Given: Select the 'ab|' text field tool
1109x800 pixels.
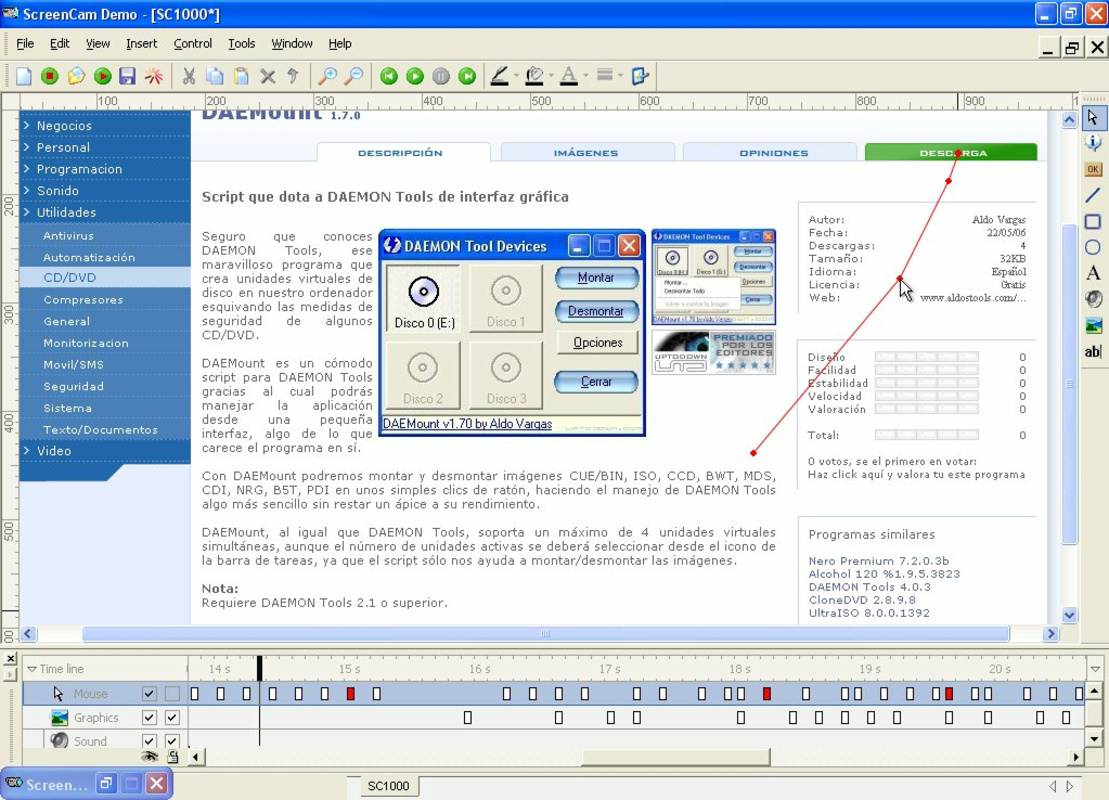Looking at the screenshot, I should click(x=1093, y=352).
